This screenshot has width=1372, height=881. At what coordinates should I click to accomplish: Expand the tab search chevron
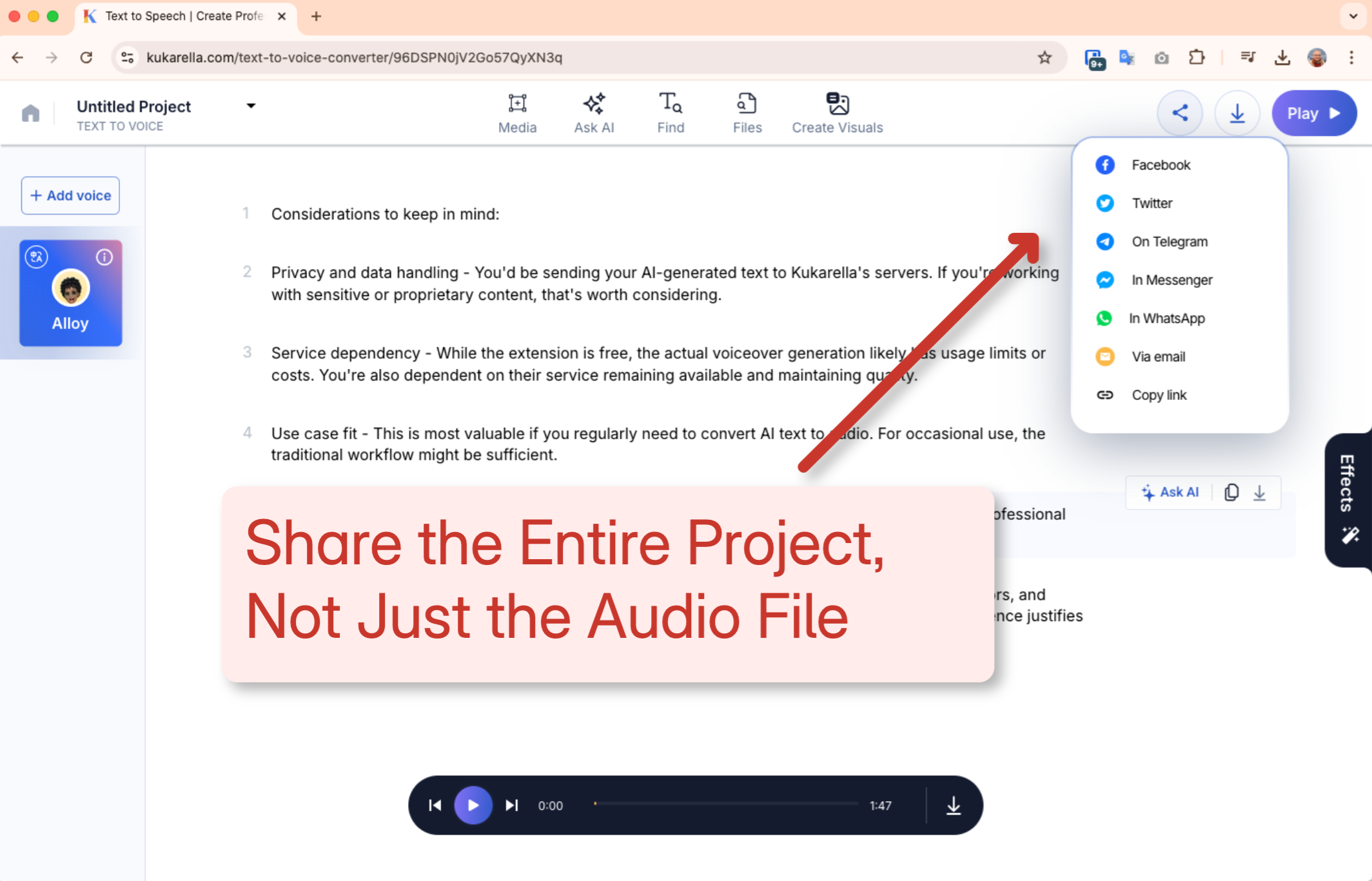pyautogui.click(x=1353, y=16)
